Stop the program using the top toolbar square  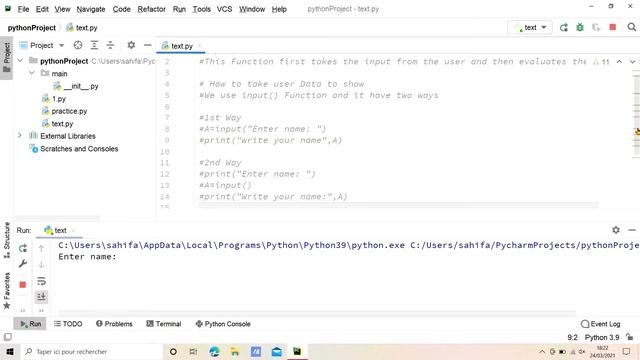coord(612,27)
